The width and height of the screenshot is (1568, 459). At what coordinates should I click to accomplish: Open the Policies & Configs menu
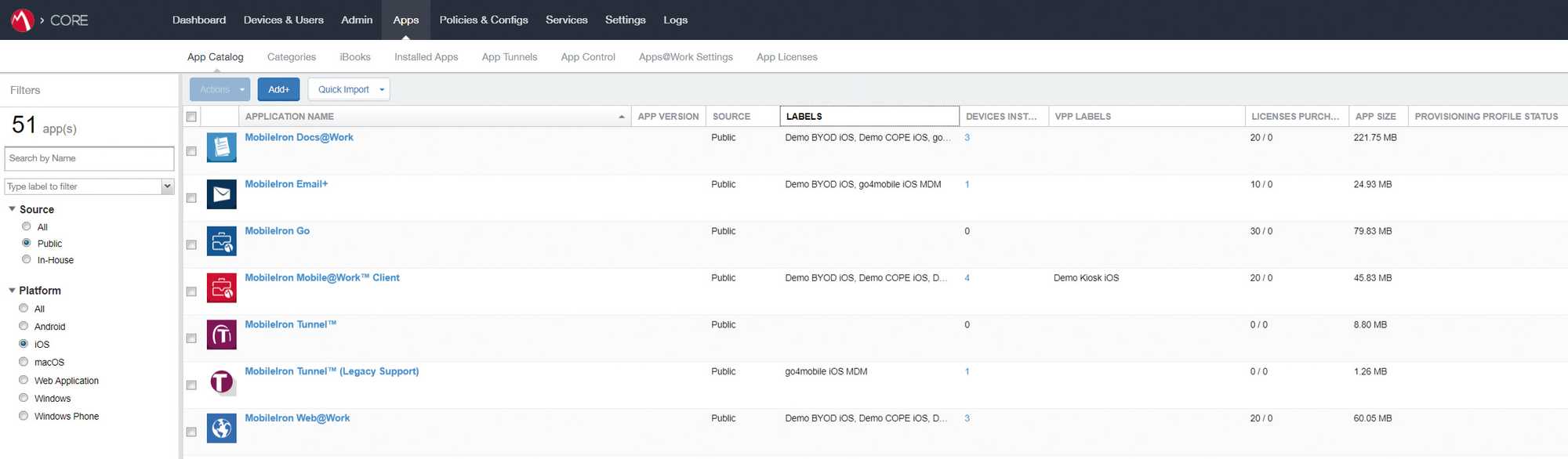(x=484, y=20)
